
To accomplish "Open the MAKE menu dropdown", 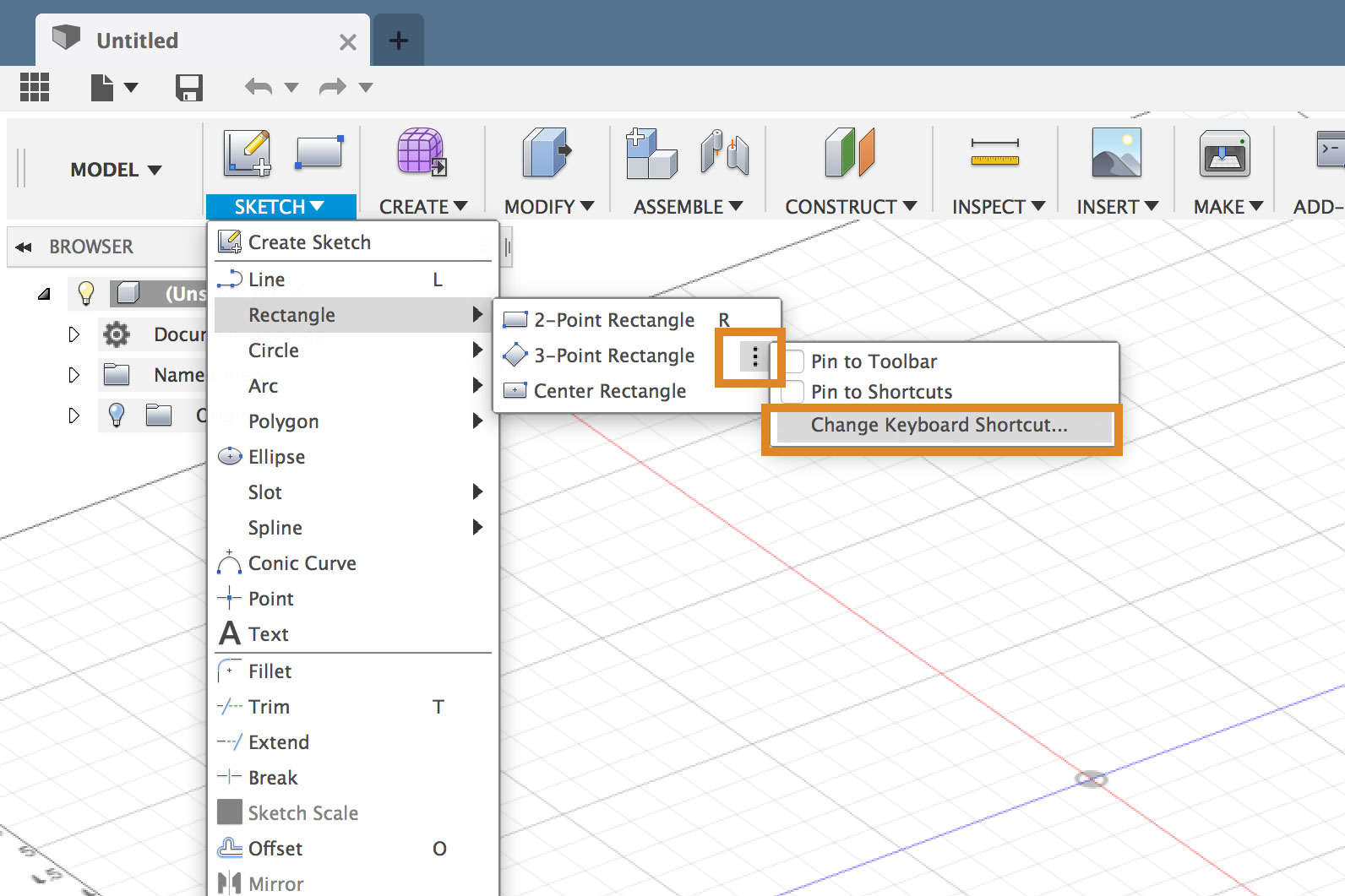I will pyautogui.click(x=1228, y=207).
